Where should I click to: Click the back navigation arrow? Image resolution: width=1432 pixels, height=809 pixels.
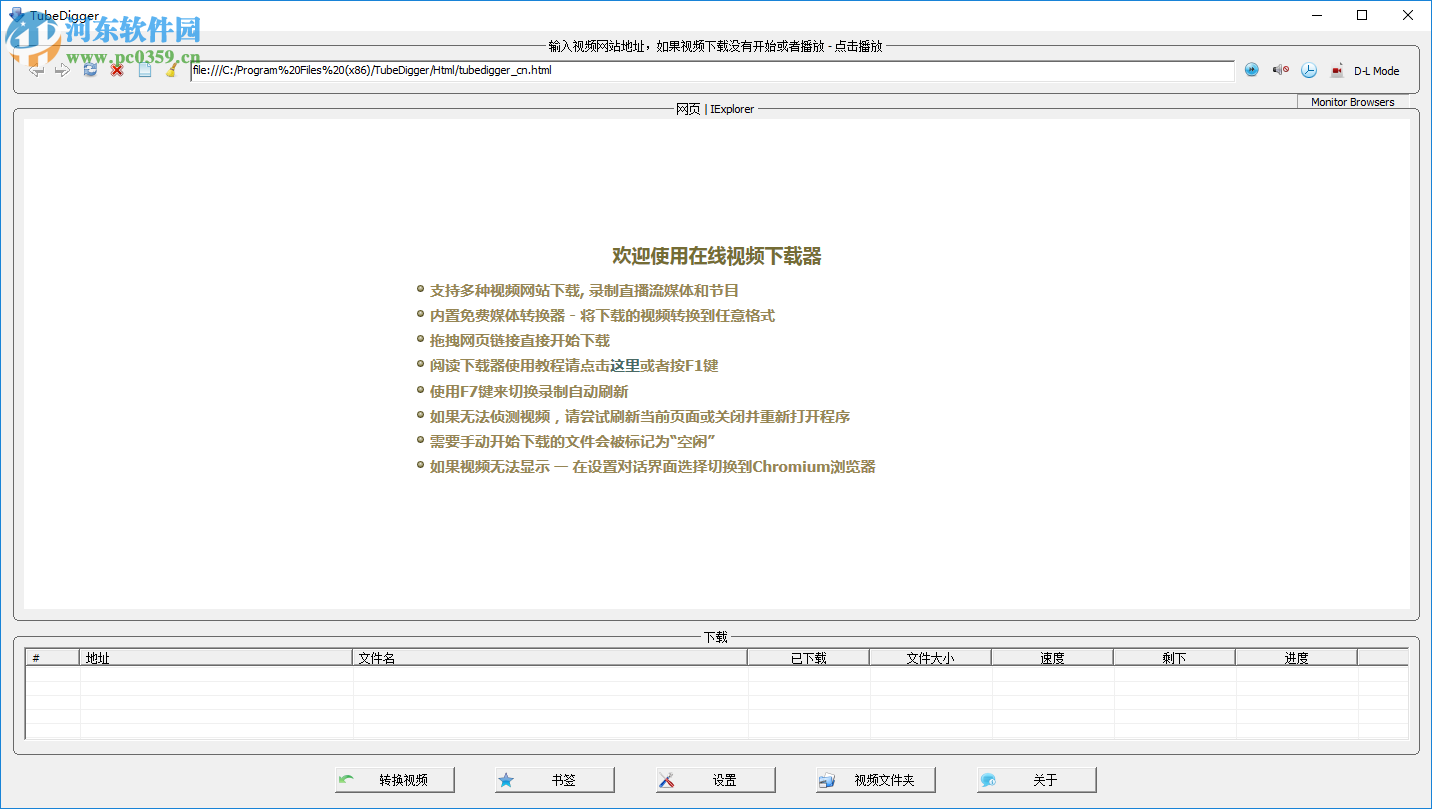tap(37, 70)
